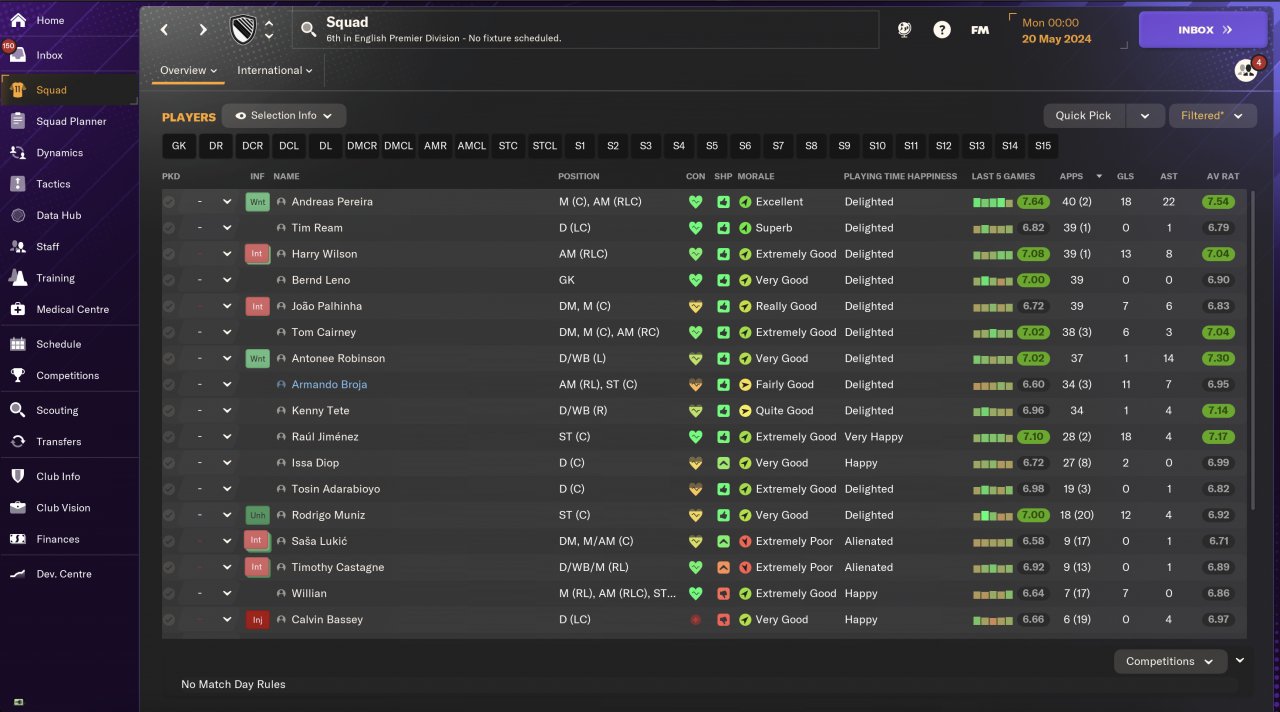Open the Medical Centre sidebar icon
The width and height of the screenshot is (1280, 712).
point(17,309)
